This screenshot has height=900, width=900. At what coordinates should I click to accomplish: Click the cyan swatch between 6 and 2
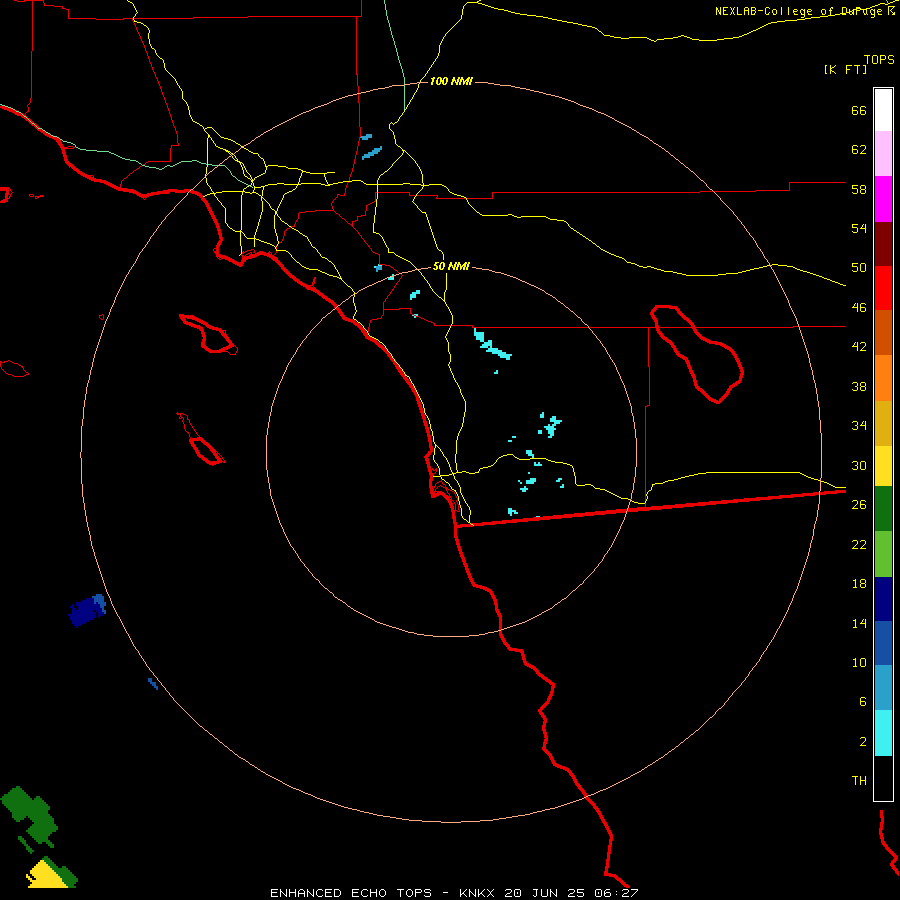(883, 733)
